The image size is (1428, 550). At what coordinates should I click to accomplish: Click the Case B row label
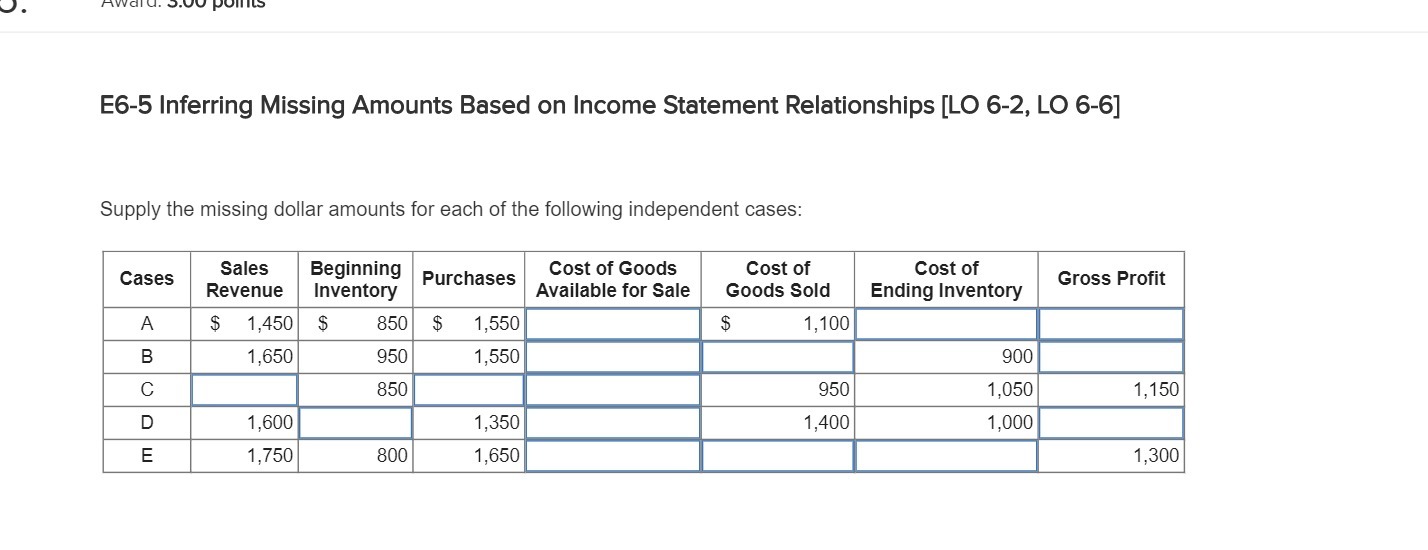tap(147, 356)
